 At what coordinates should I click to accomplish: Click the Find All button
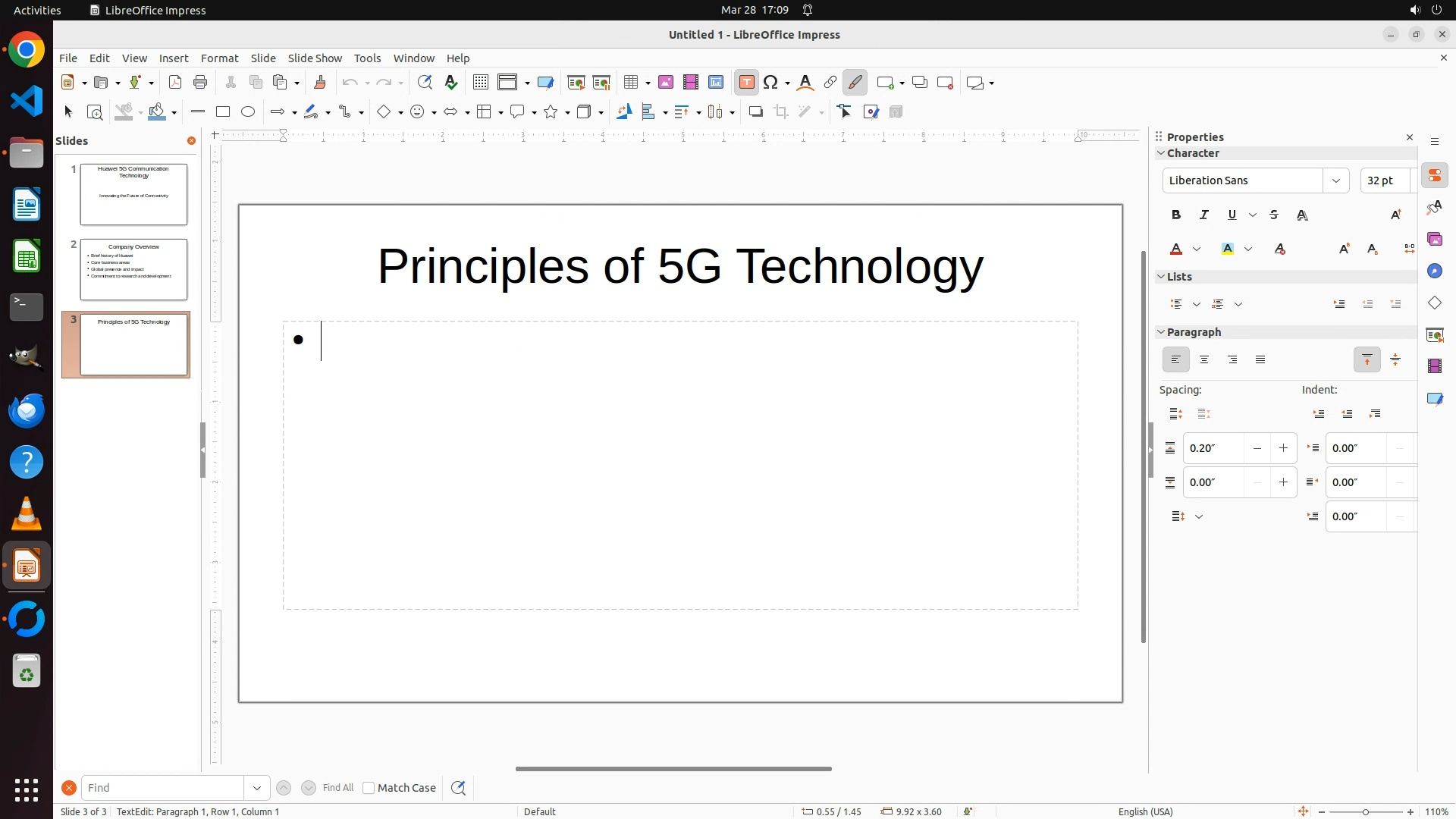[338, 788]
